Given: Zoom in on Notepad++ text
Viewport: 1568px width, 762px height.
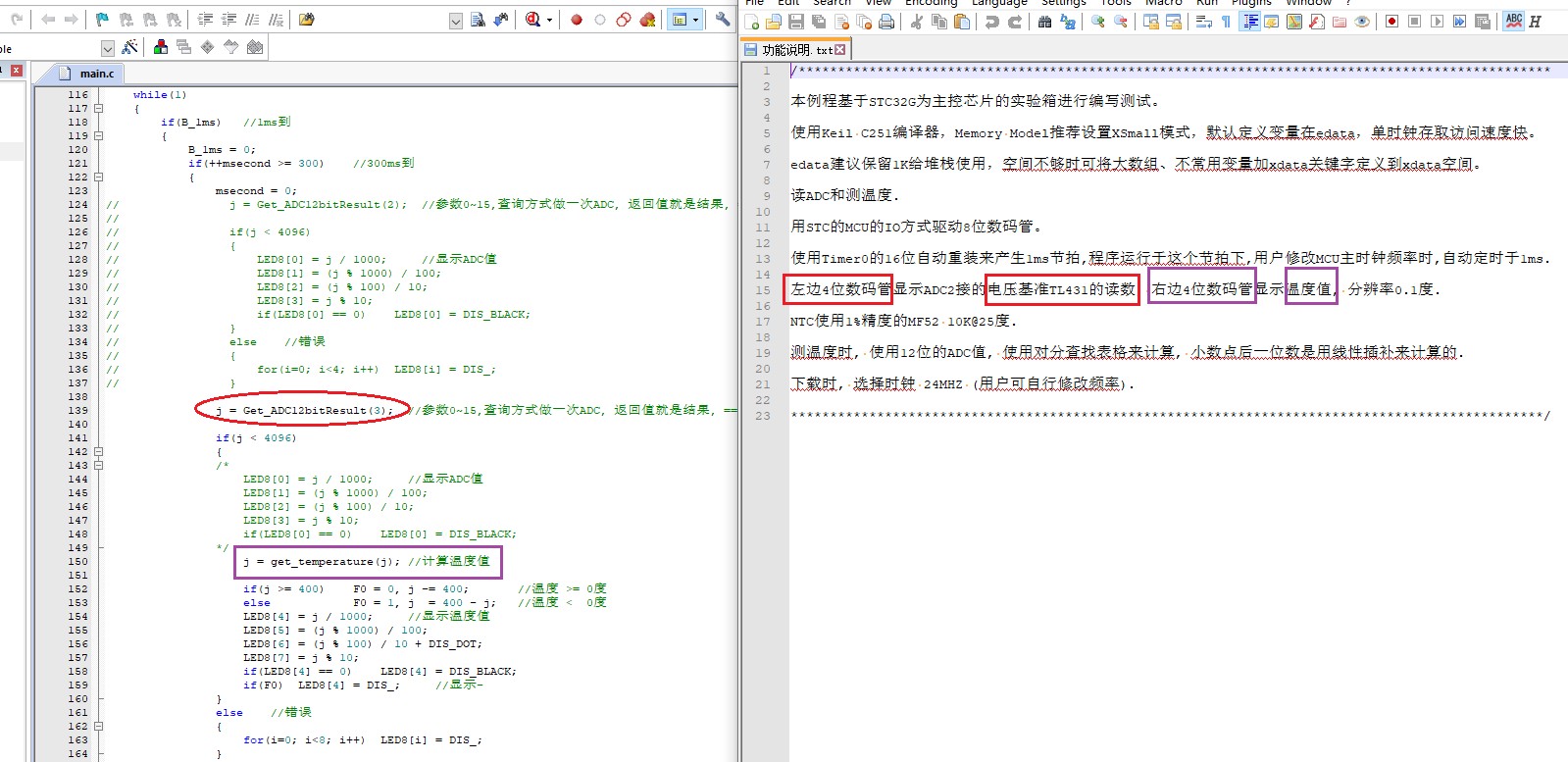Looking at the screenshot, I should (1098, 22).
